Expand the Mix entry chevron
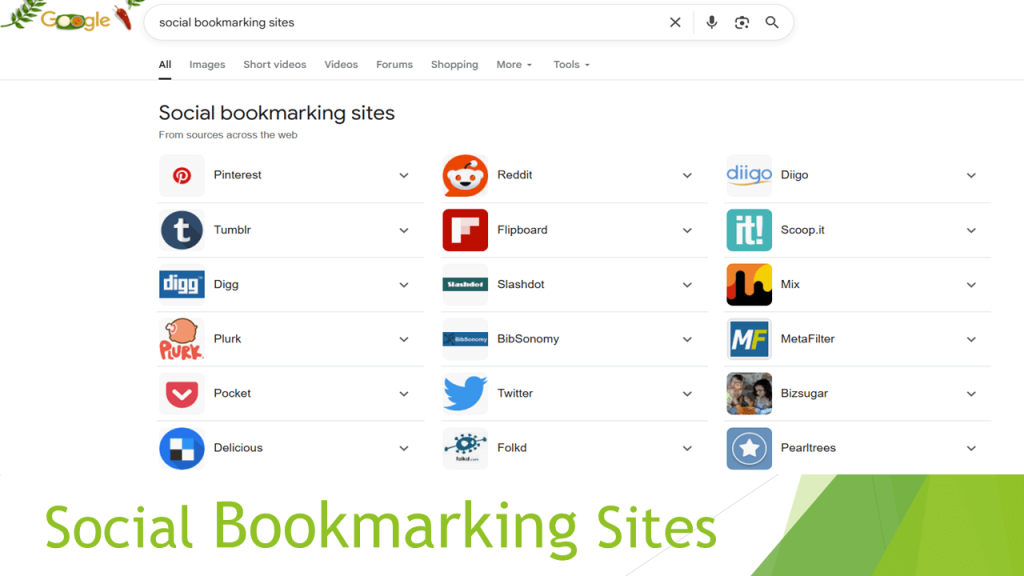This screenshot has height=576, width=1024. [971, 285]
